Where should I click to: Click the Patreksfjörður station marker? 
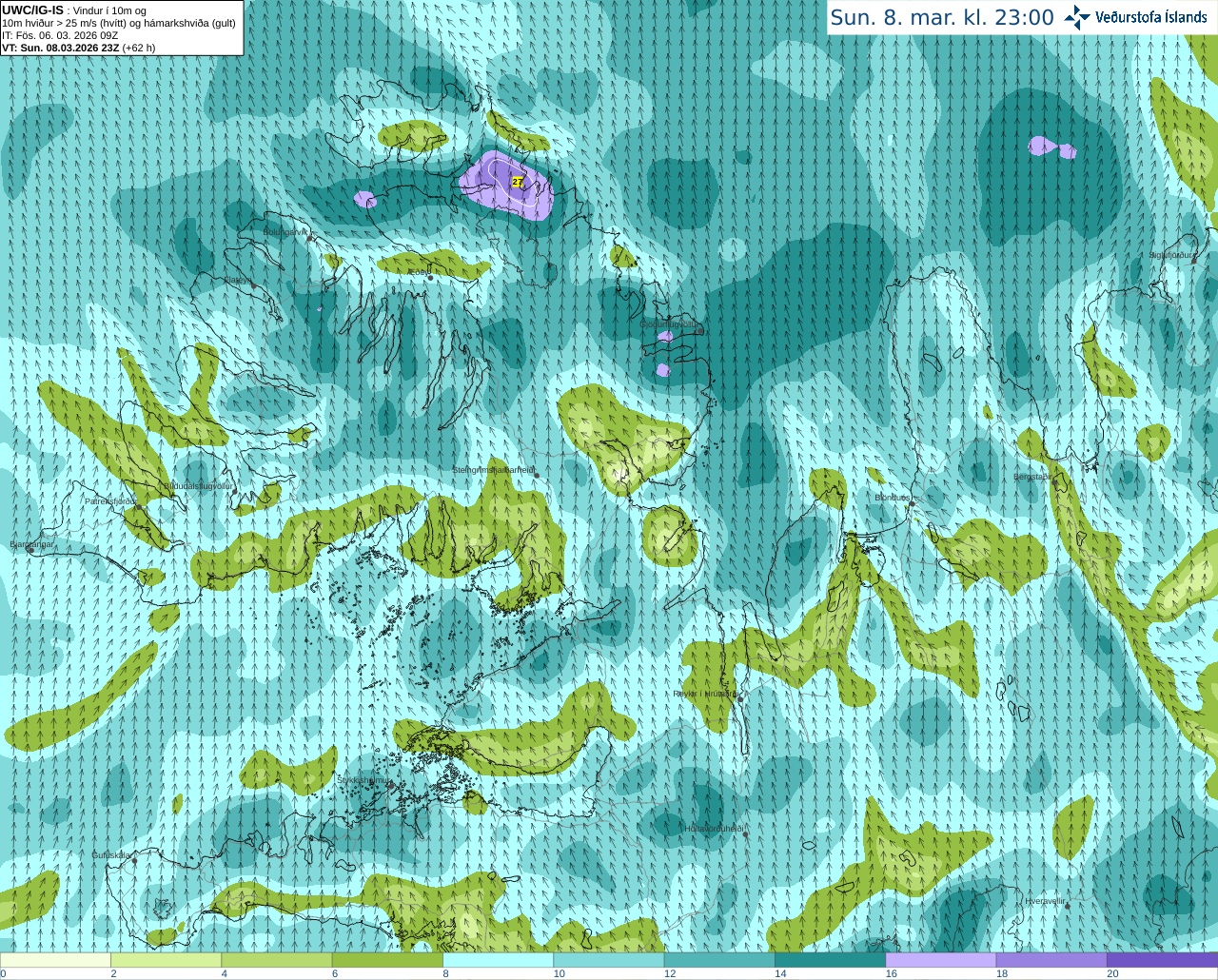coord(139,507)
